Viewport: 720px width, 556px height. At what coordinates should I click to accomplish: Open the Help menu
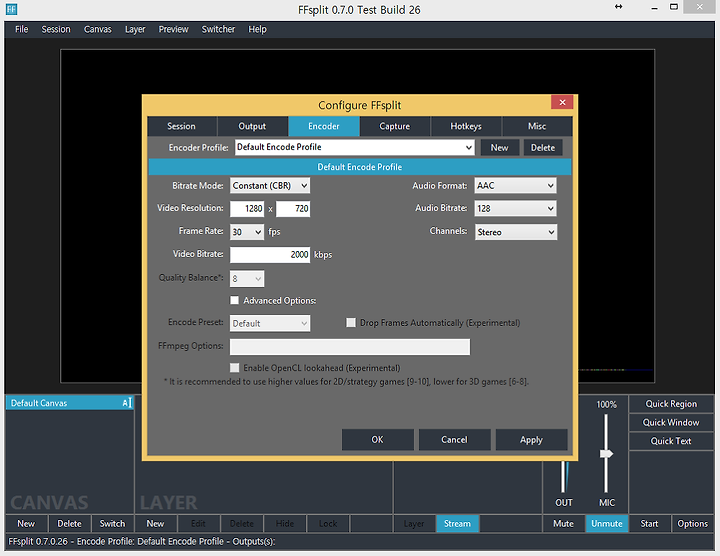coord(257,29)
